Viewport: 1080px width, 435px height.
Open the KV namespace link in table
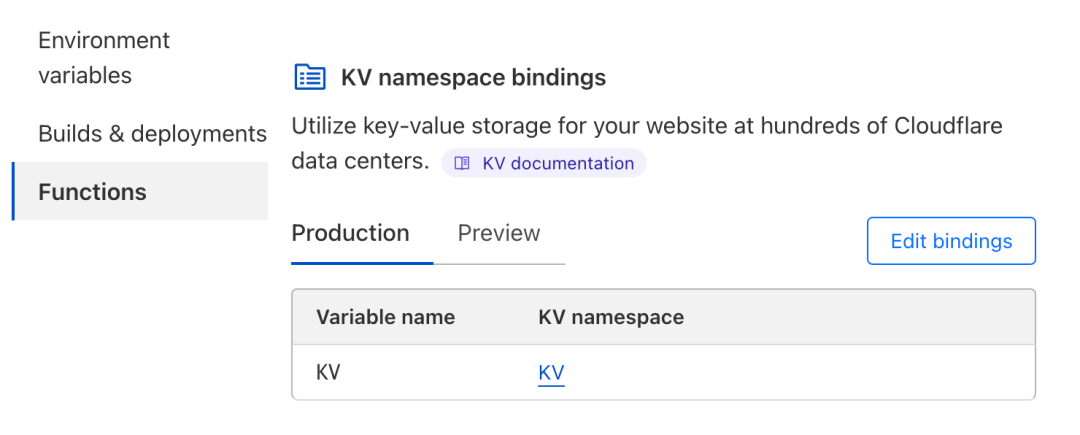click(x=551, y=373)
